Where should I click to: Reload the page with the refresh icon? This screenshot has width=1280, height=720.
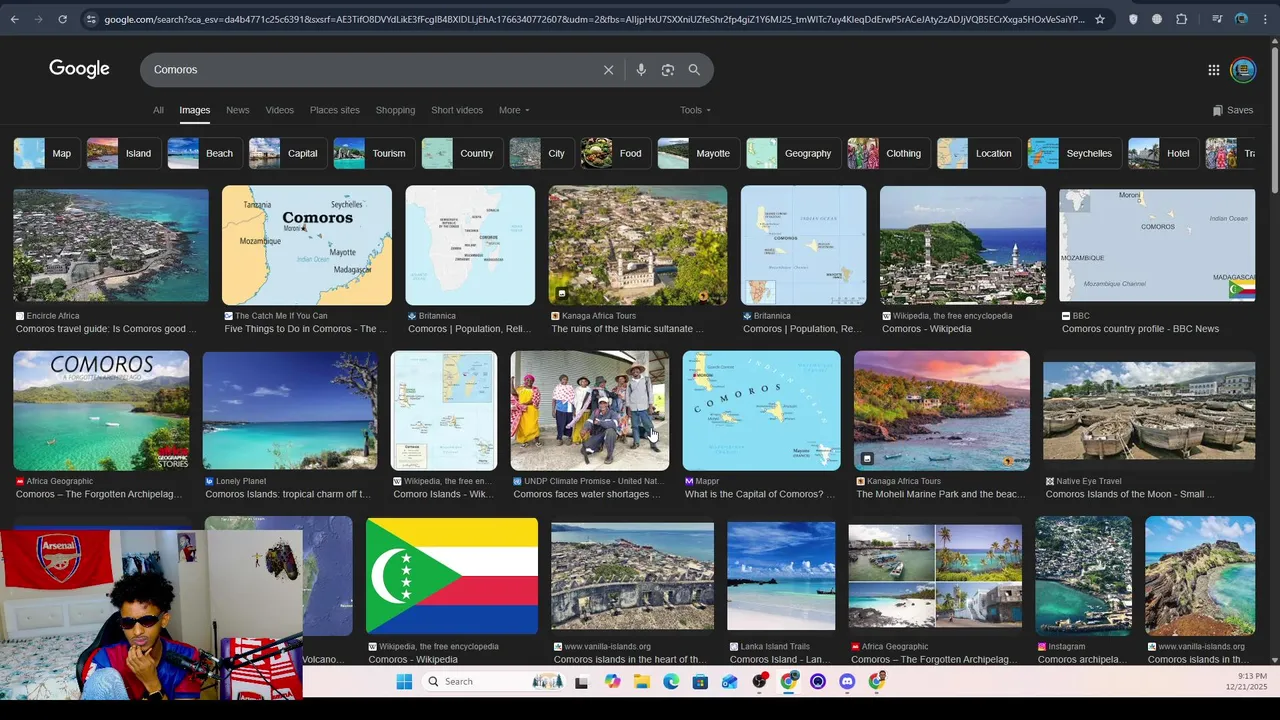(62, 19)
